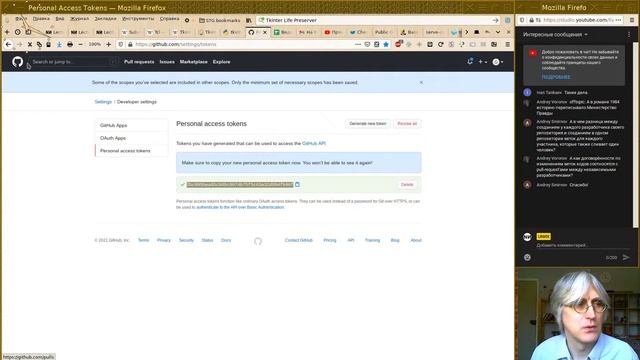The height and width of the screenshot is (360, 640).
Task: Reset zoom via the 100% label
Action: click(x=95, y=44)
